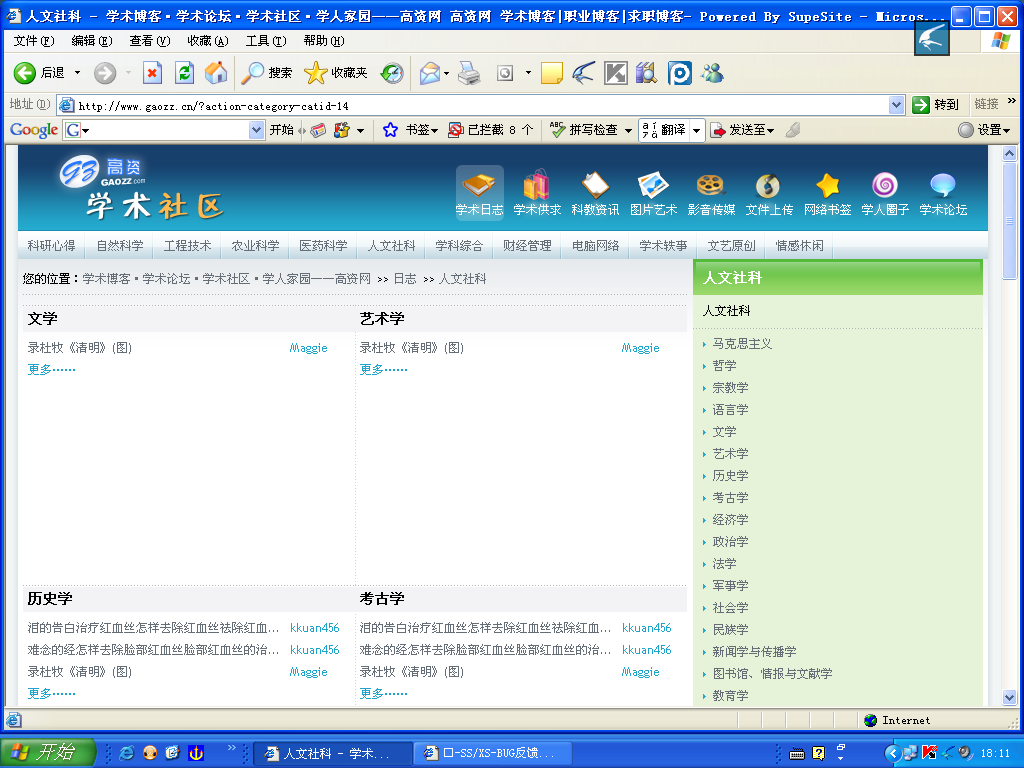Open 搜索 search toolbar button

pyautogui.click(x=266, y=72)
